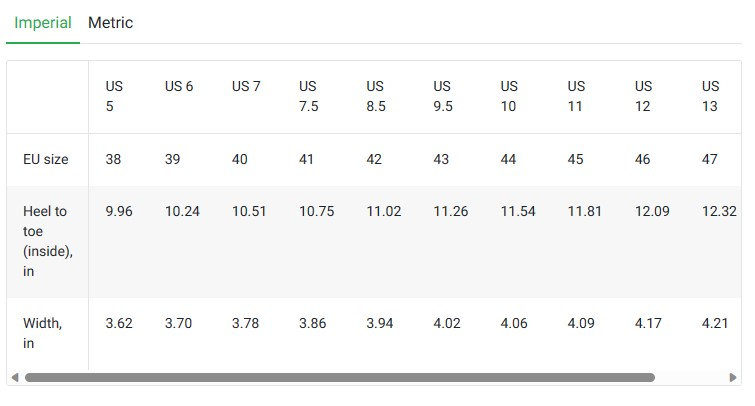Click the left scrollbar arrow
755x406 pixels.
[x=15, y=377]
